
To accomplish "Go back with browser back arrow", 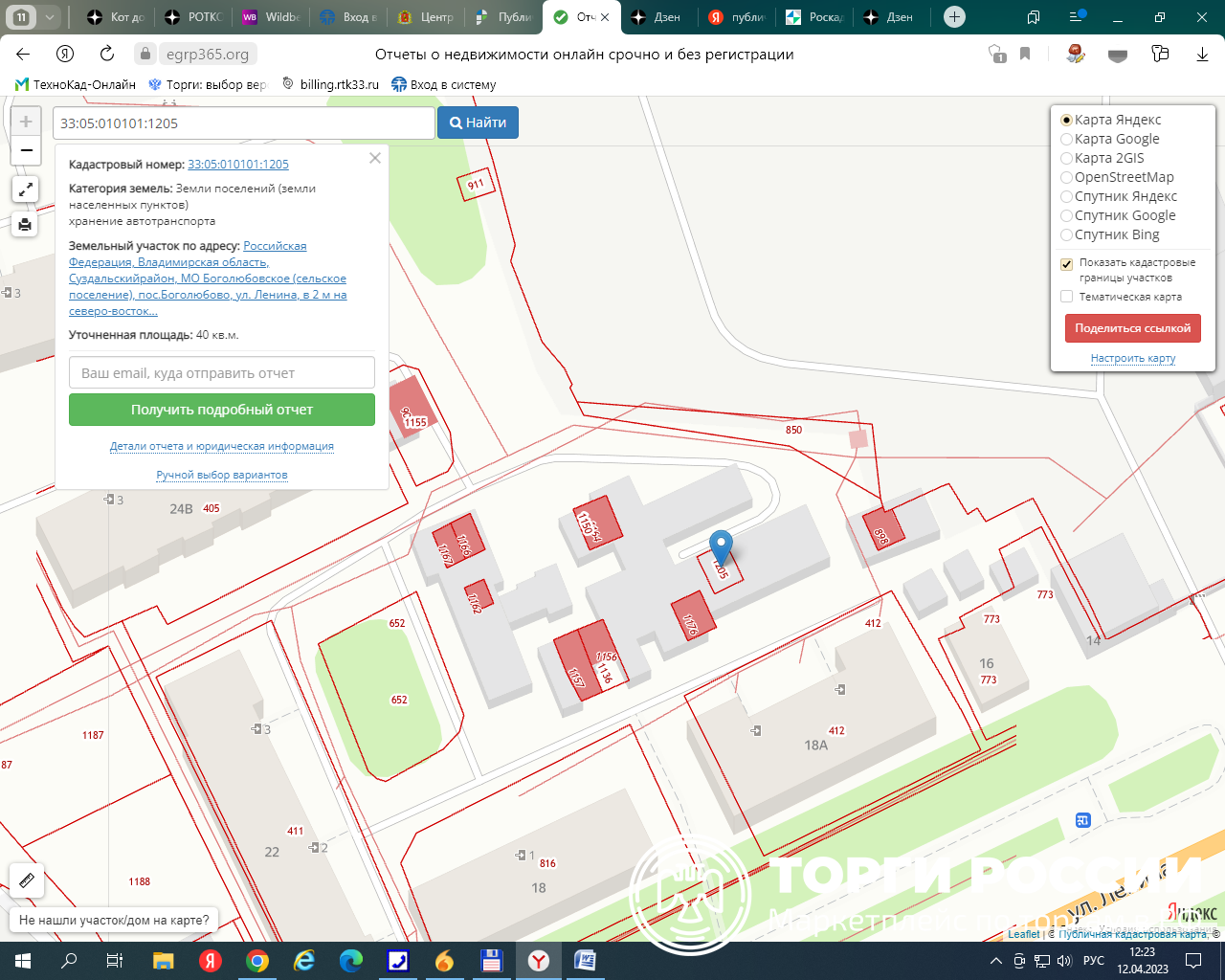I will 23,55.
